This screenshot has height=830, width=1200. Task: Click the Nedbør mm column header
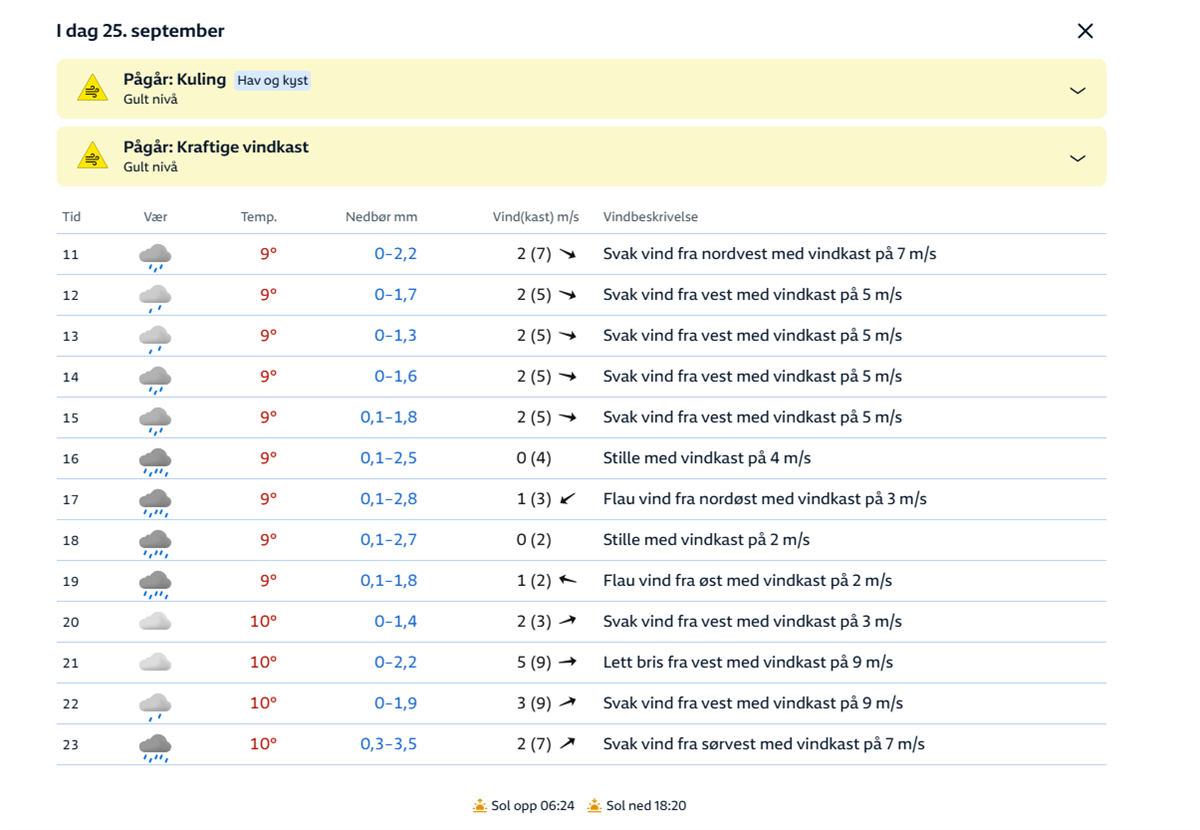(x=381, y=217)
